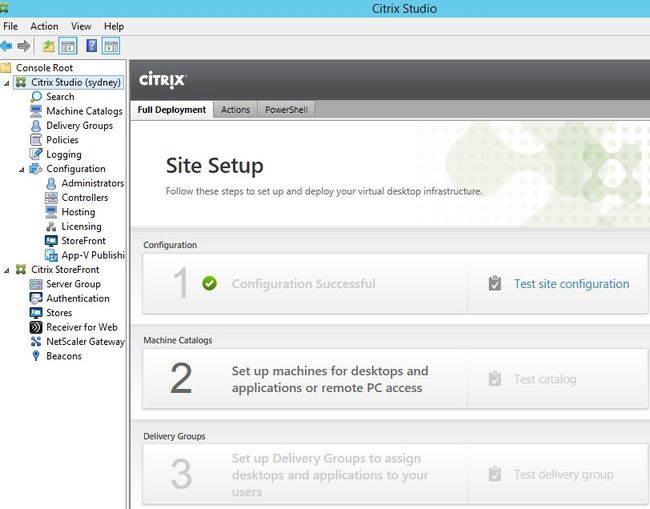Click the Back arrow toolbar icon
This screenshot has width=650, height=509.
point(6,46)
